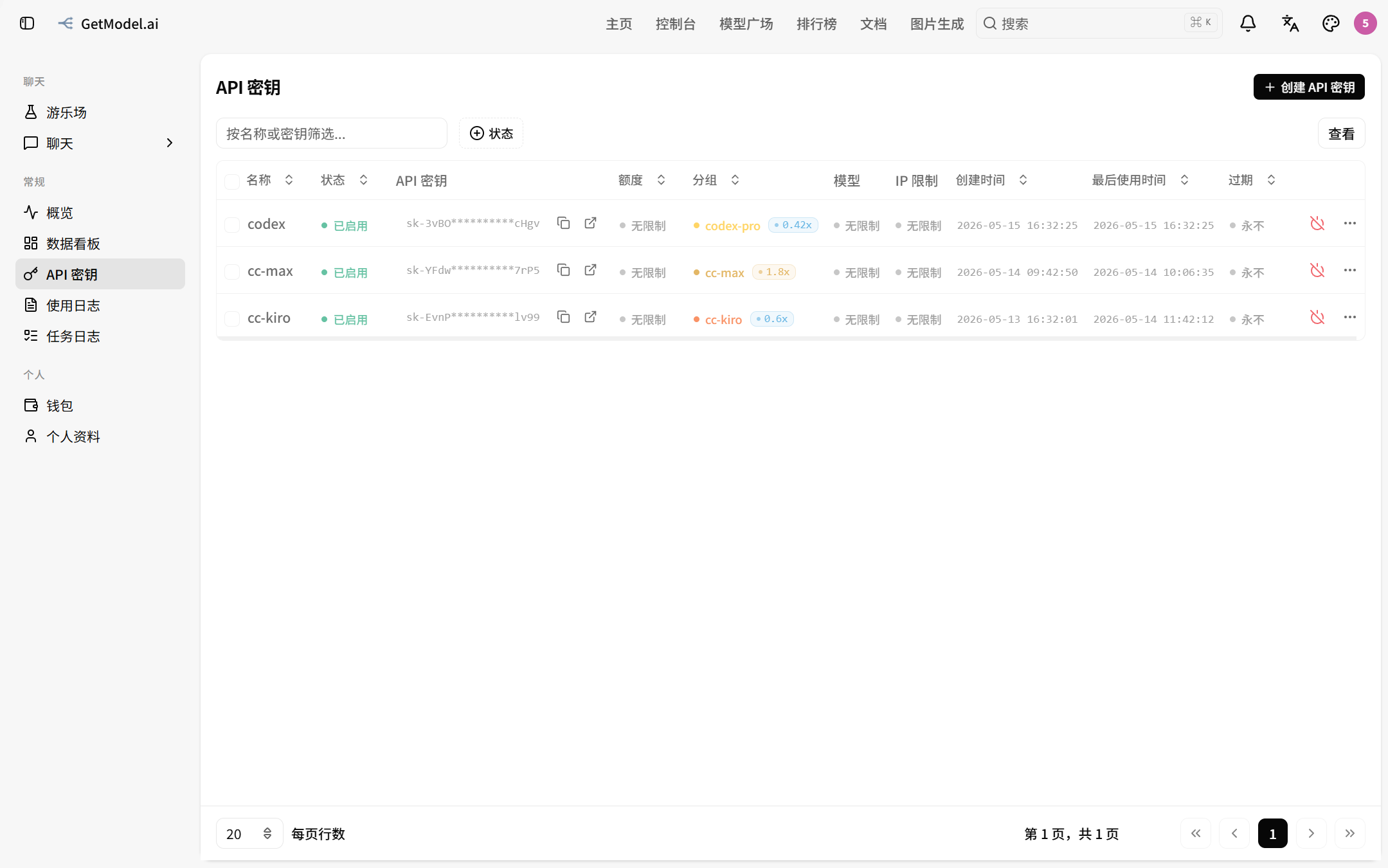Open 图片生成 in top navigation

(937, 24)
